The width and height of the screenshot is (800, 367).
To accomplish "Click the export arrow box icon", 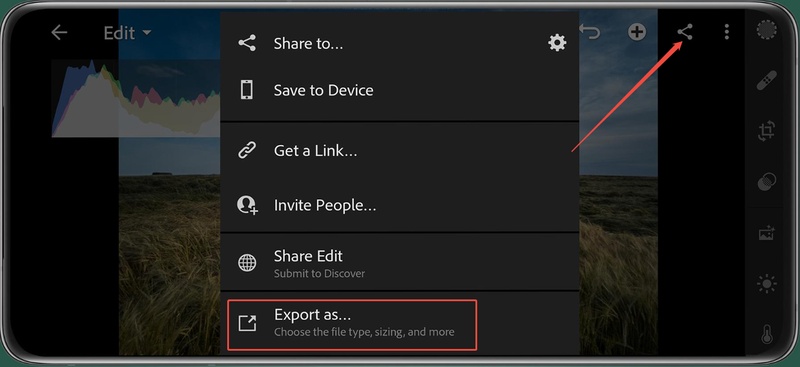I will click(x=247, y=323).
